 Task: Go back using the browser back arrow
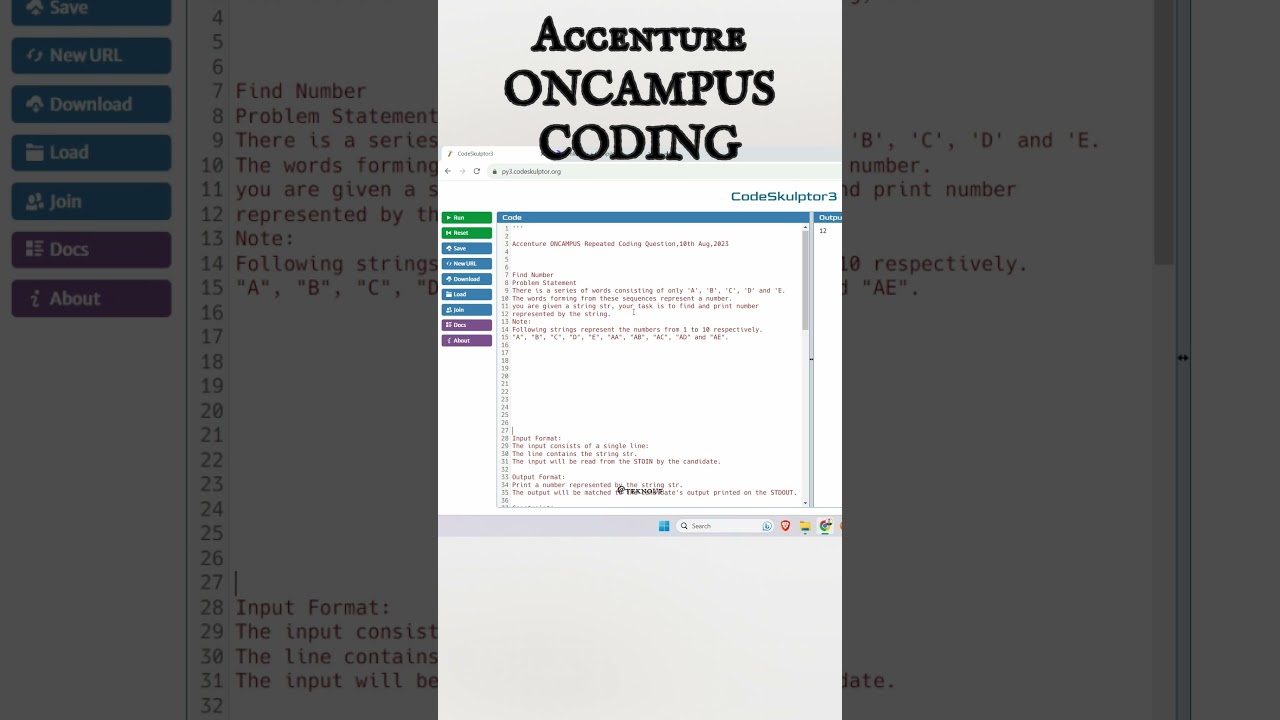point(448,171)
